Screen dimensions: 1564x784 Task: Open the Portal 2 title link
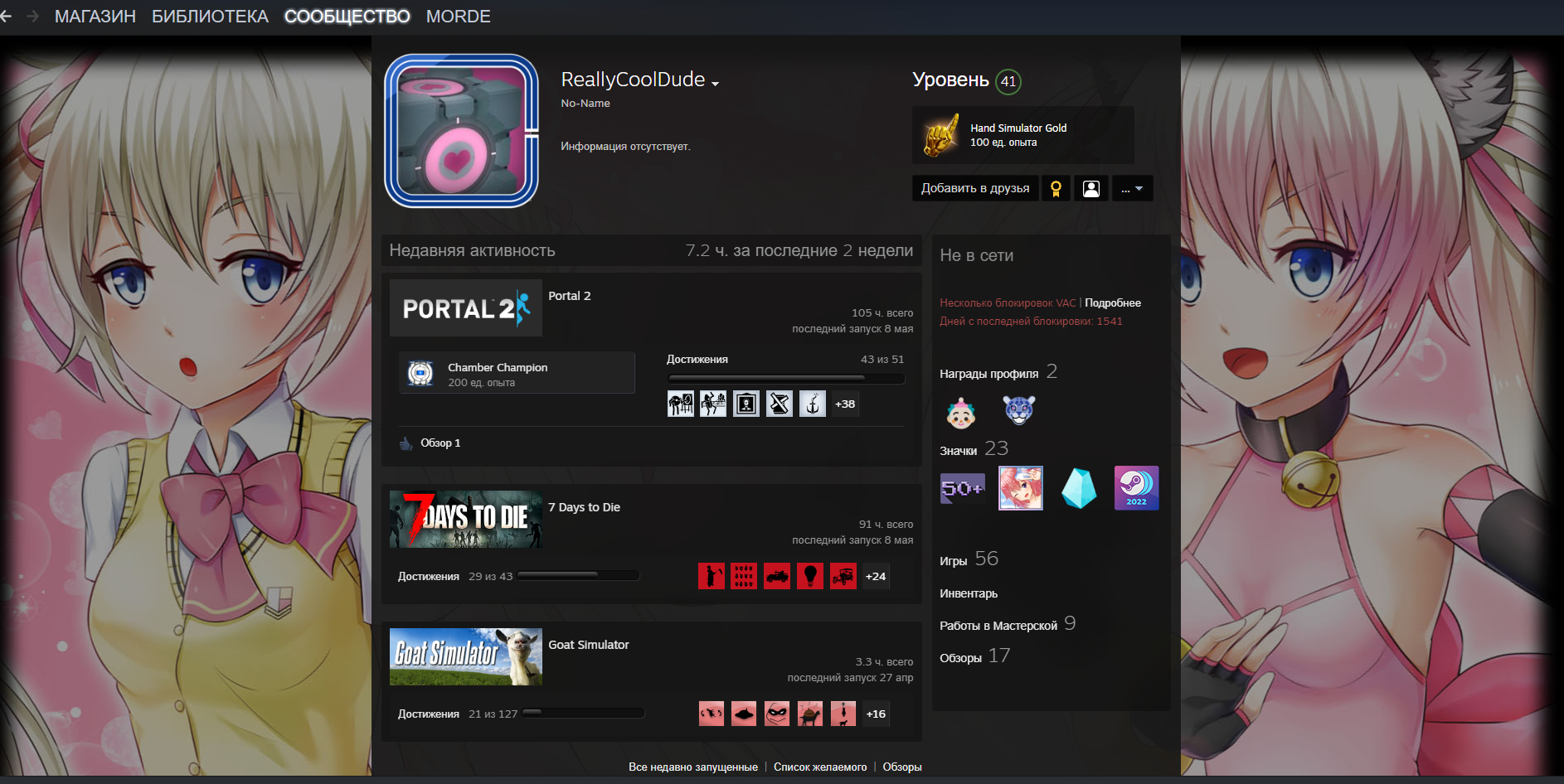point(570,296)
